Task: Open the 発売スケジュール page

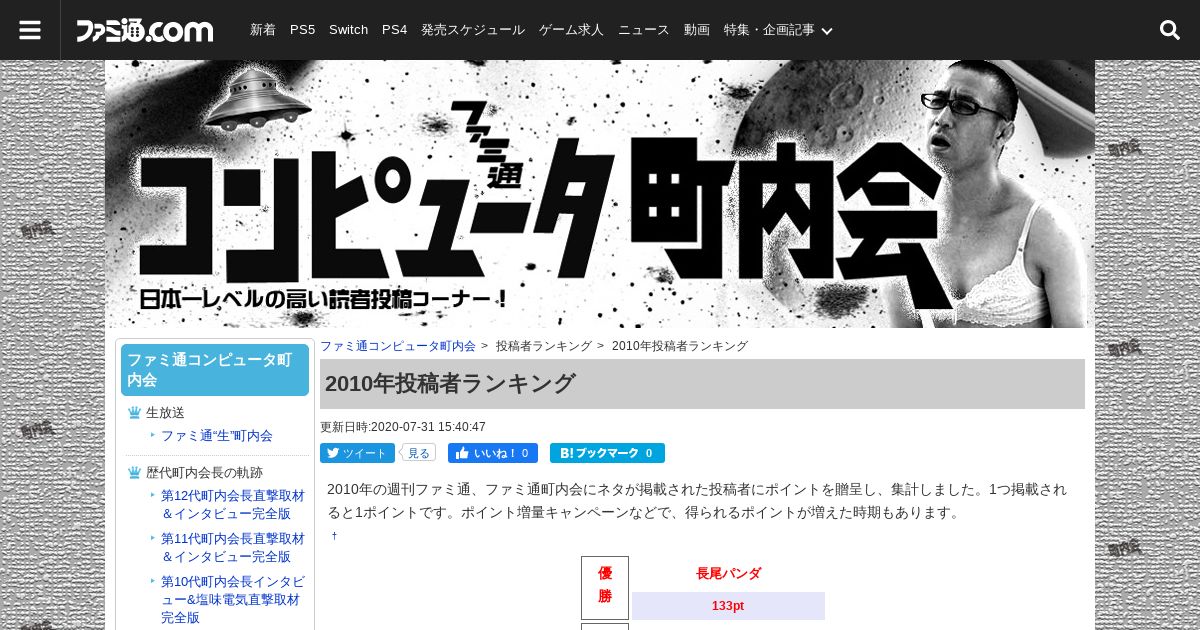Action: [x=473, y=30]
